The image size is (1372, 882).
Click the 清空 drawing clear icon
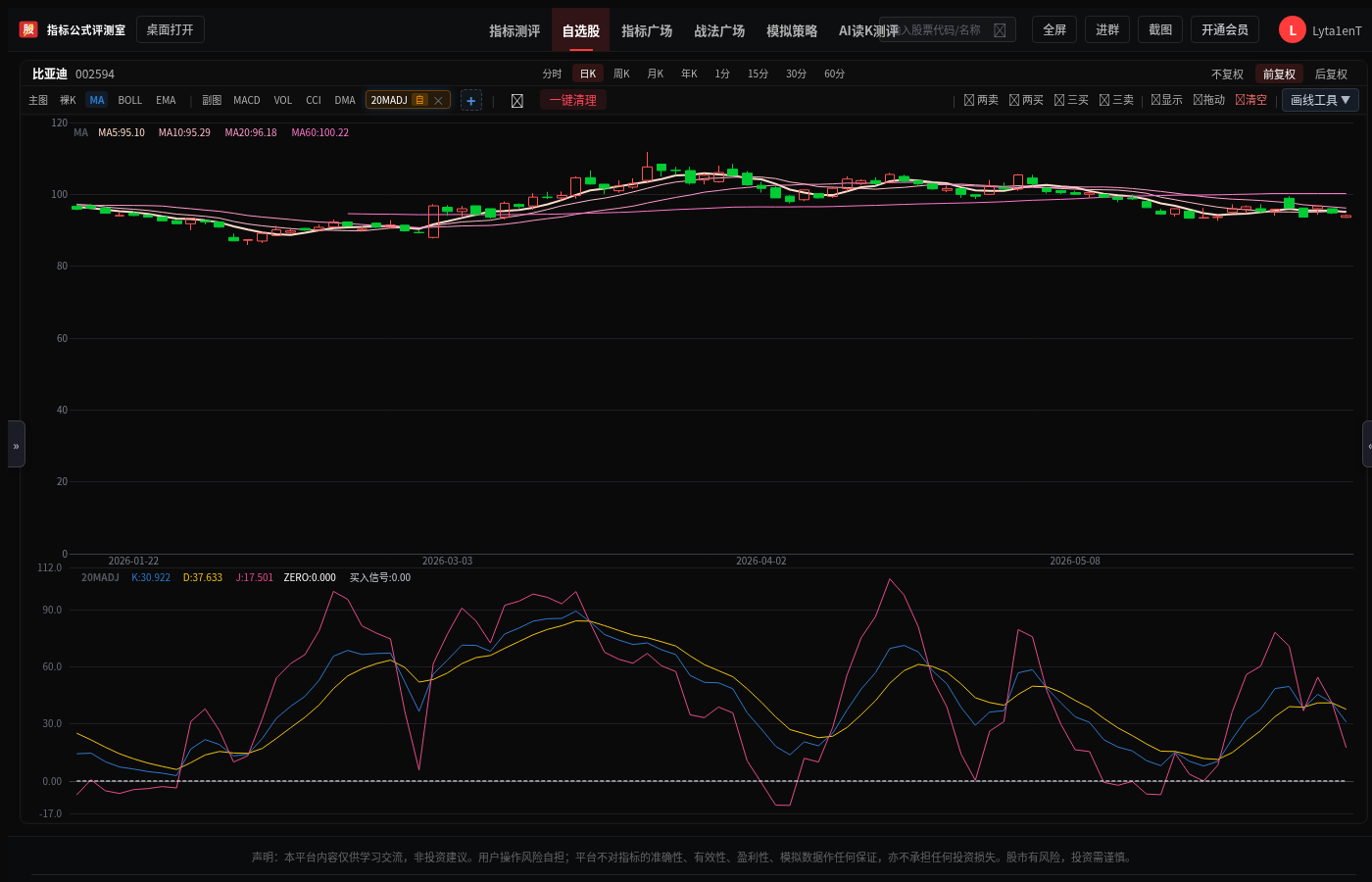tap(1240, 100)
